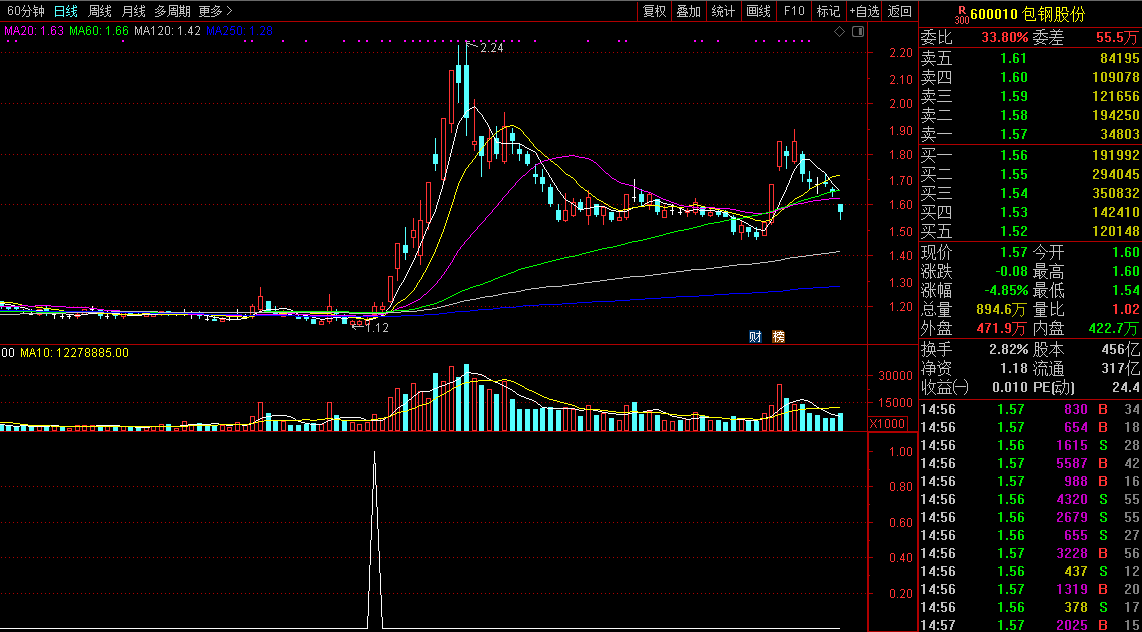Select the 委比 33.80% value
Image resolution: width=1142 pixels, height=632 pixels.
click(x=1004, y=38)
